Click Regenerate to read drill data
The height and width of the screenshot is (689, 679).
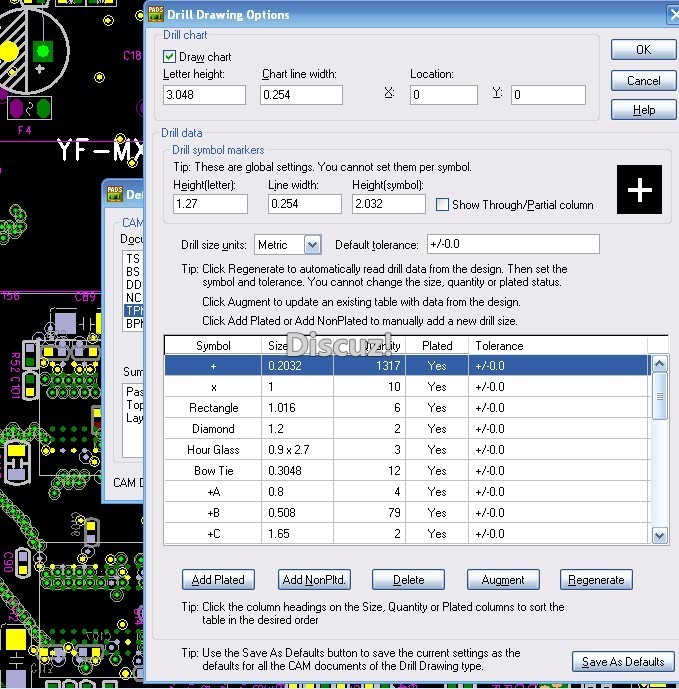click(596, 580)
